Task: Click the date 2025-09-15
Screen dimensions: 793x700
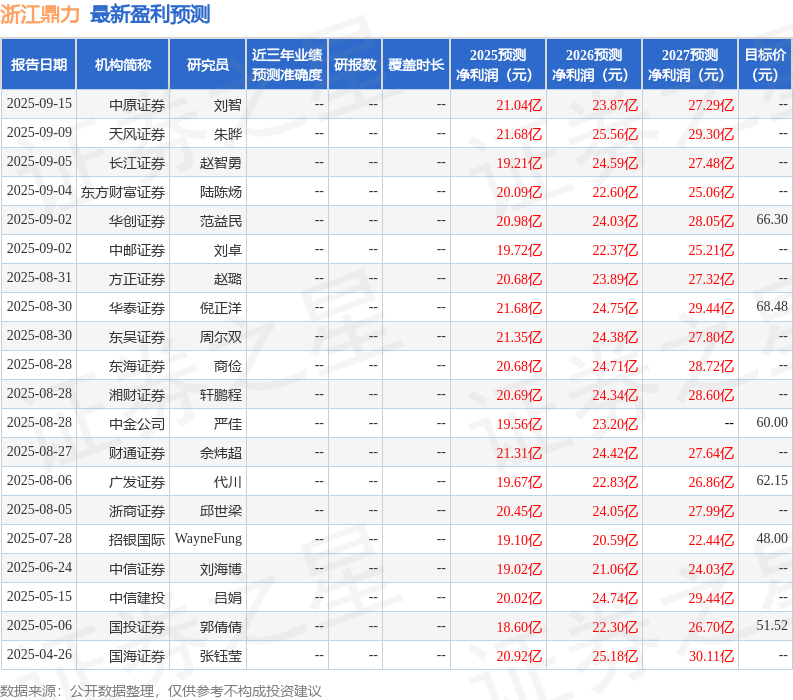Action: [x=39, y=103]
